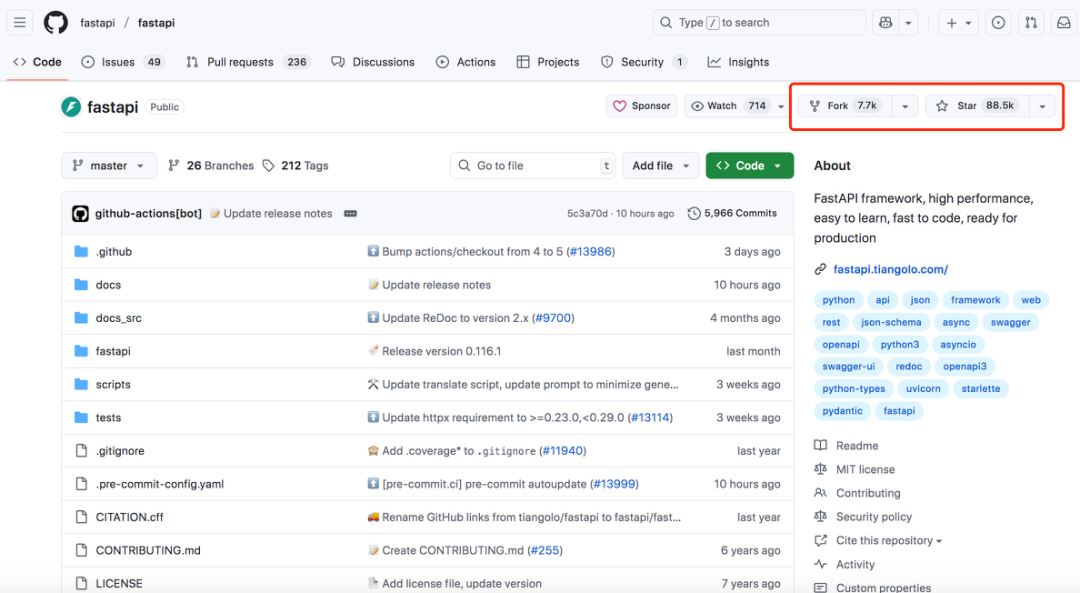Click the Fork button

point(846,106)
